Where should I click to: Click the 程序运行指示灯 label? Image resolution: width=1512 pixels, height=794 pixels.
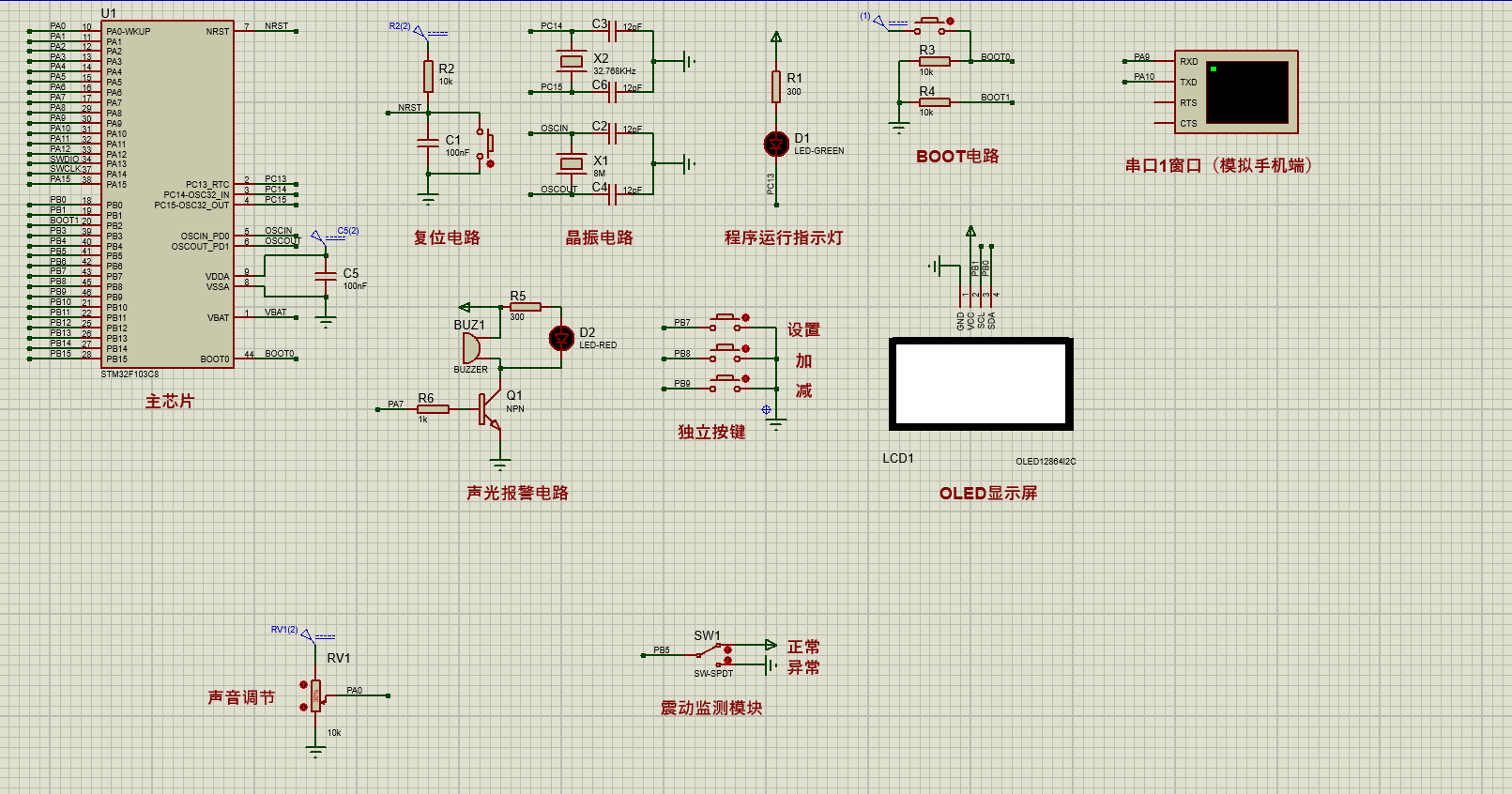coord(784,237)
